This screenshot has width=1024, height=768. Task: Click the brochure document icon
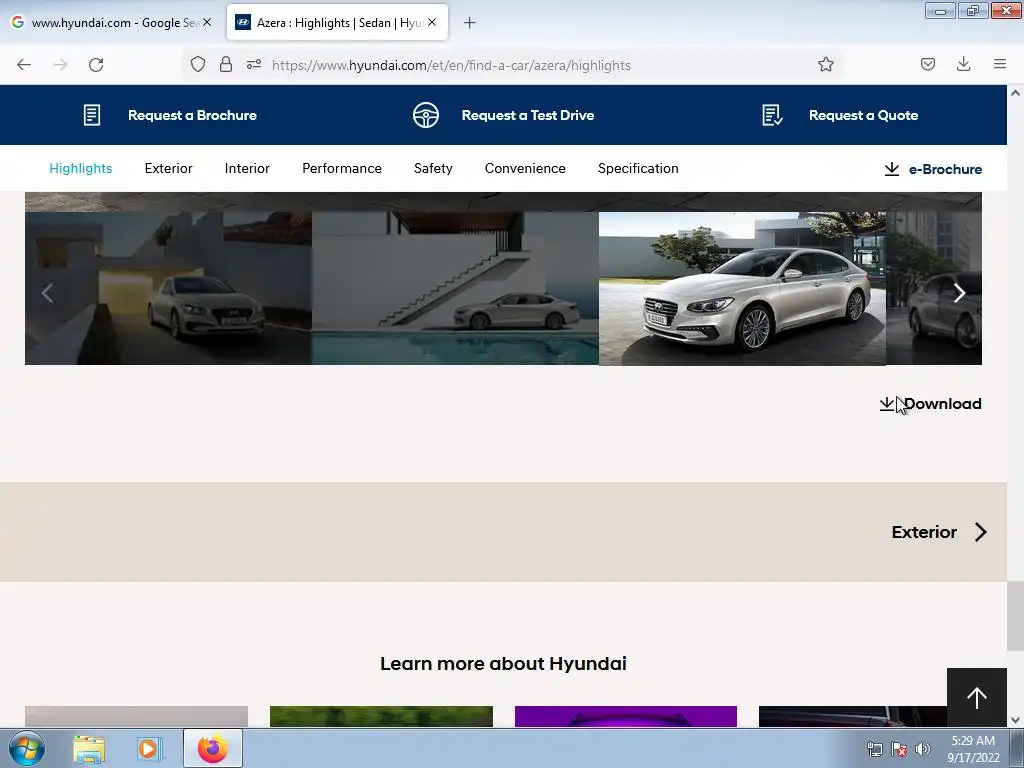pyautogui.click(x=92, y=115)
